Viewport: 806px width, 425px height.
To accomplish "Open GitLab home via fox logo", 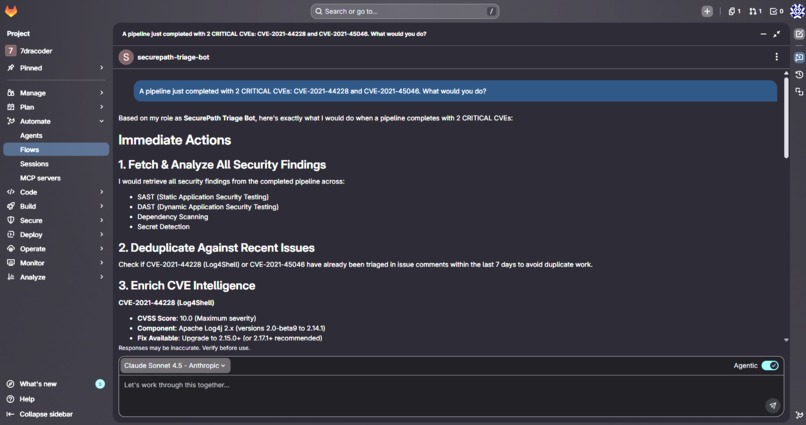I will [x=11, y=11].
